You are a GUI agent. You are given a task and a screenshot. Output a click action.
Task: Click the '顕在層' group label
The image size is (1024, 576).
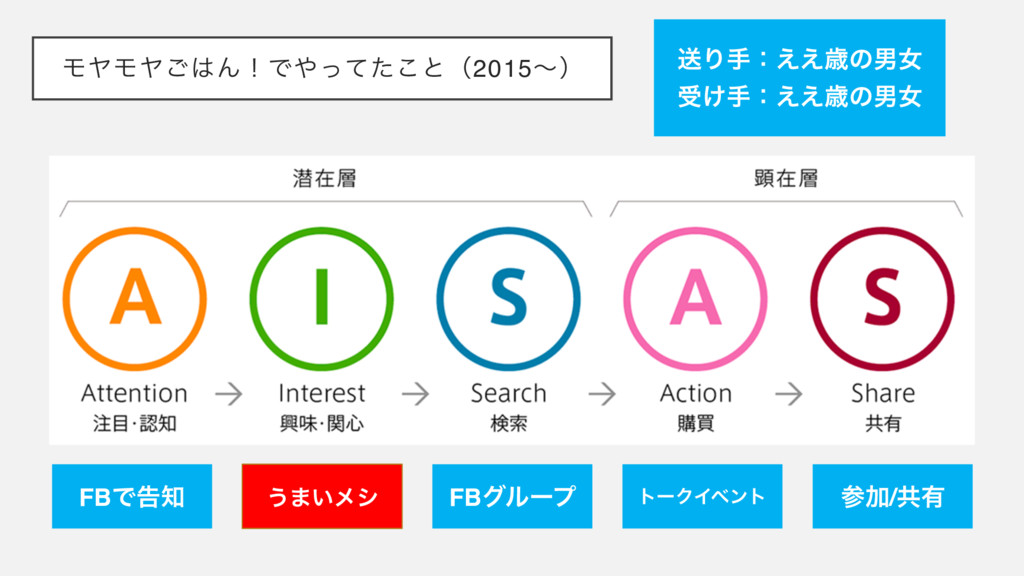786,179
